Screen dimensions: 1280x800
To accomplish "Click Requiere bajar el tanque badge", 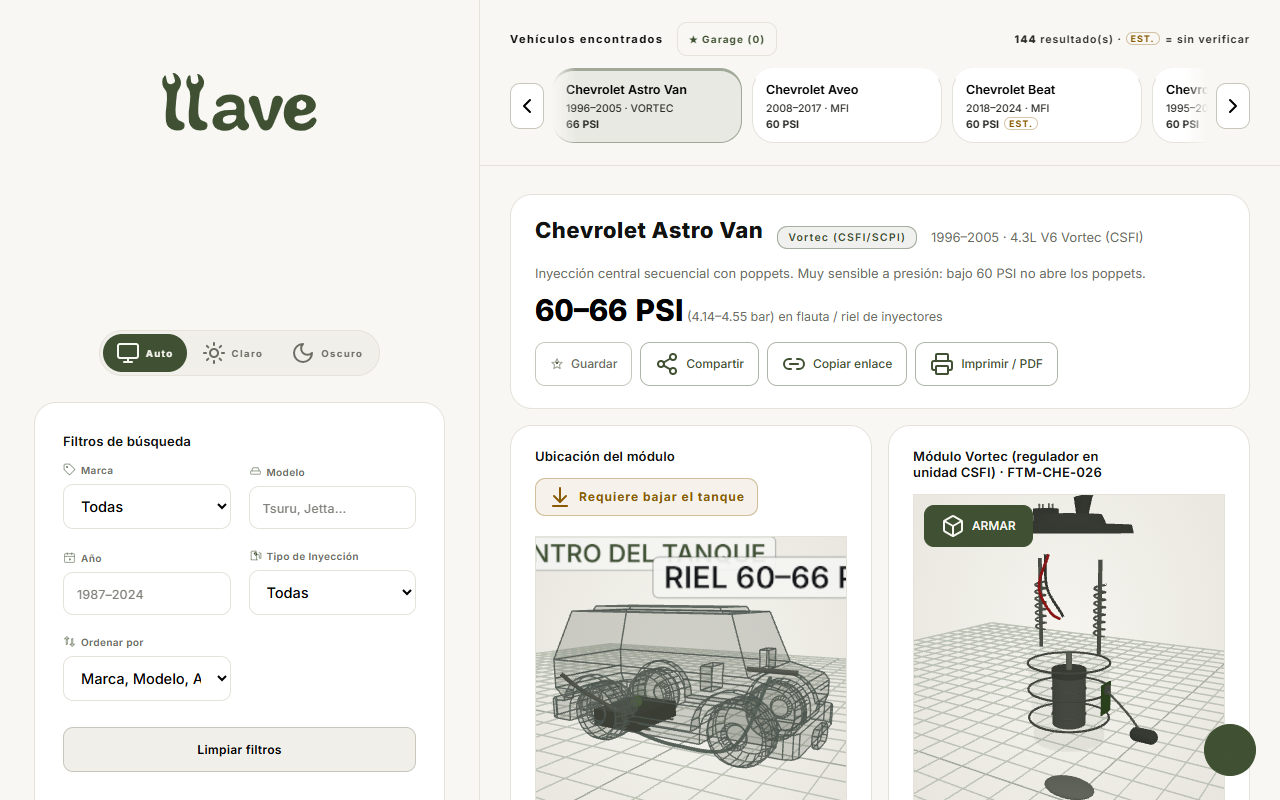I will [646, 497].
